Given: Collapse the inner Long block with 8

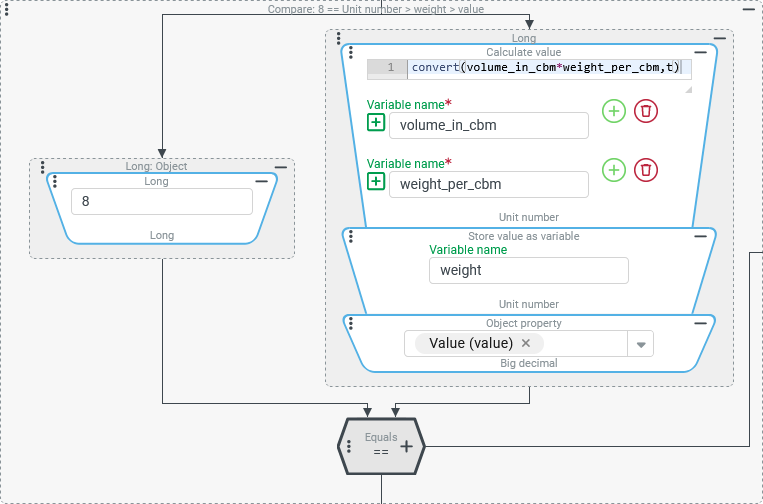Looking at the screenshot, I should click(x=261, y=181).
